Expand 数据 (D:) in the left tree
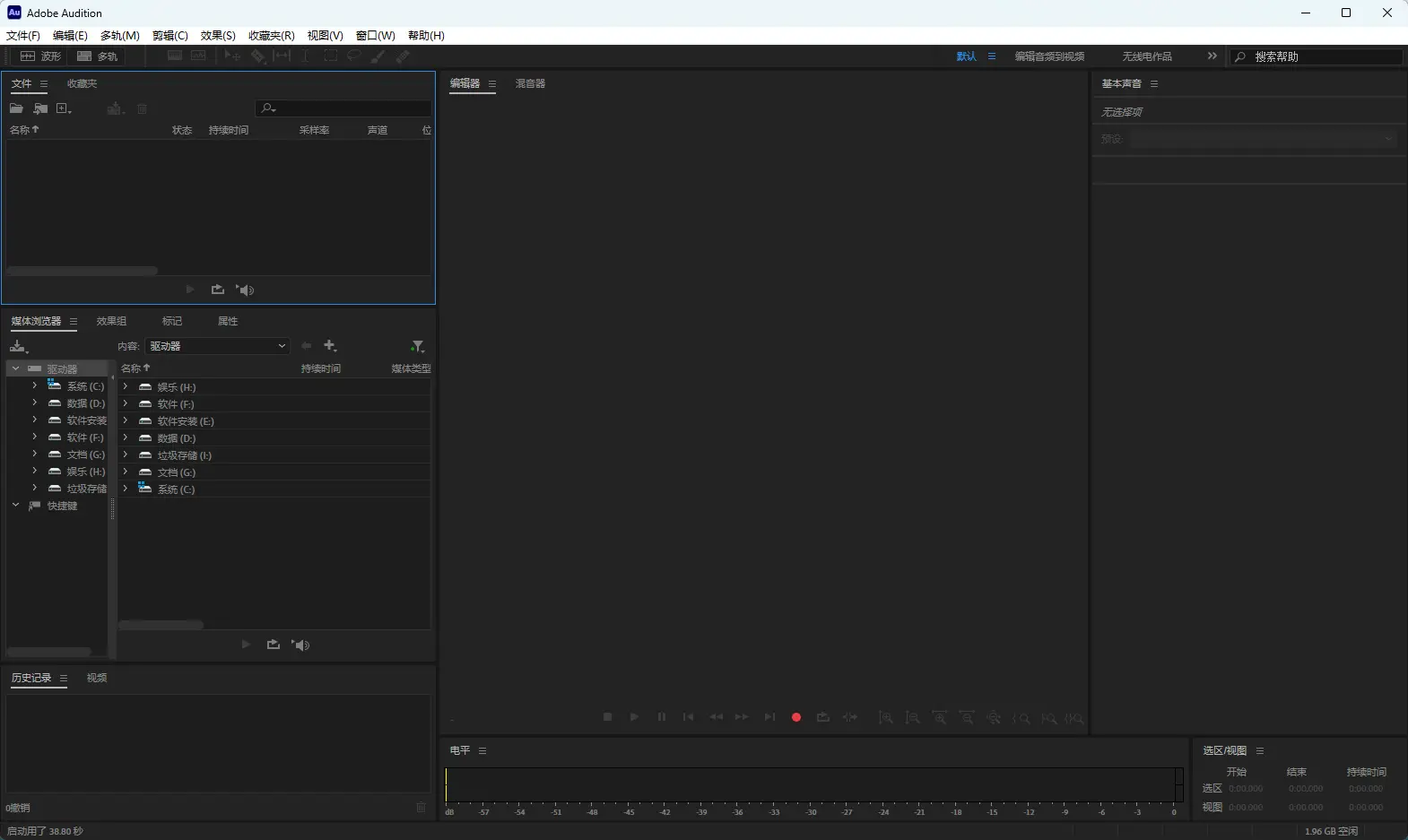 click(x=34, y=403)
